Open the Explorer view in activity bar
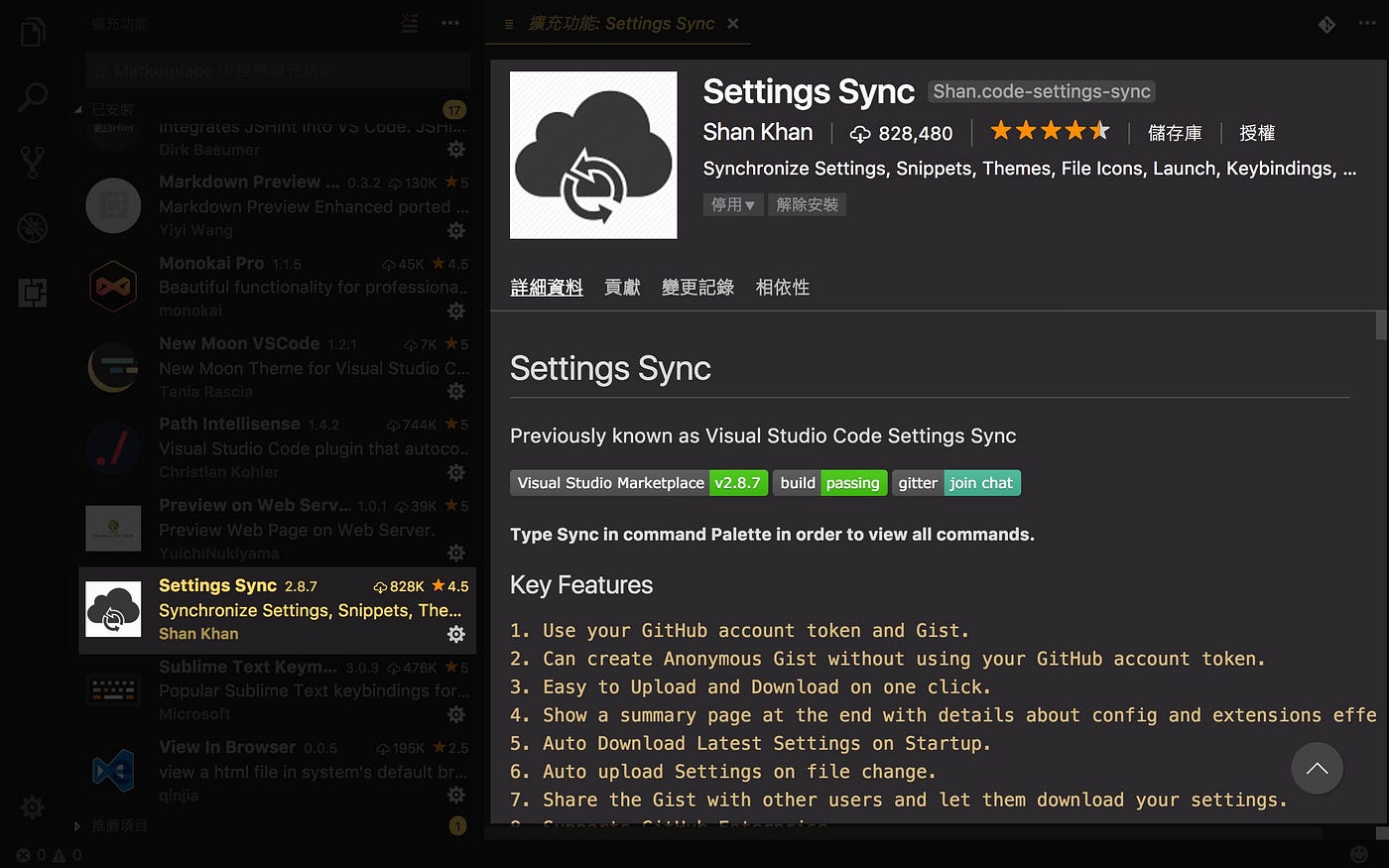This screenshot has height=868, width=1389. pyautogui.click(x=33, y=30)
